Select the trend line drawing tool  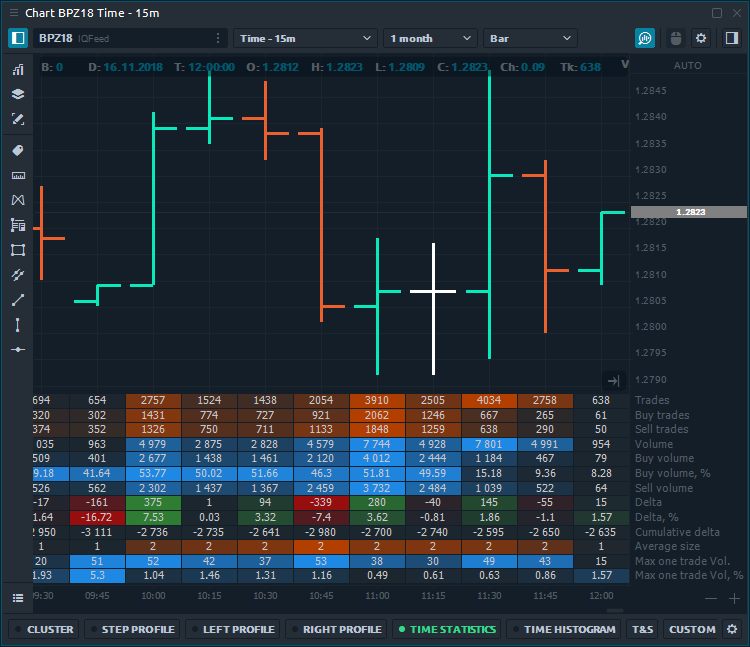[x=17, y=299]
